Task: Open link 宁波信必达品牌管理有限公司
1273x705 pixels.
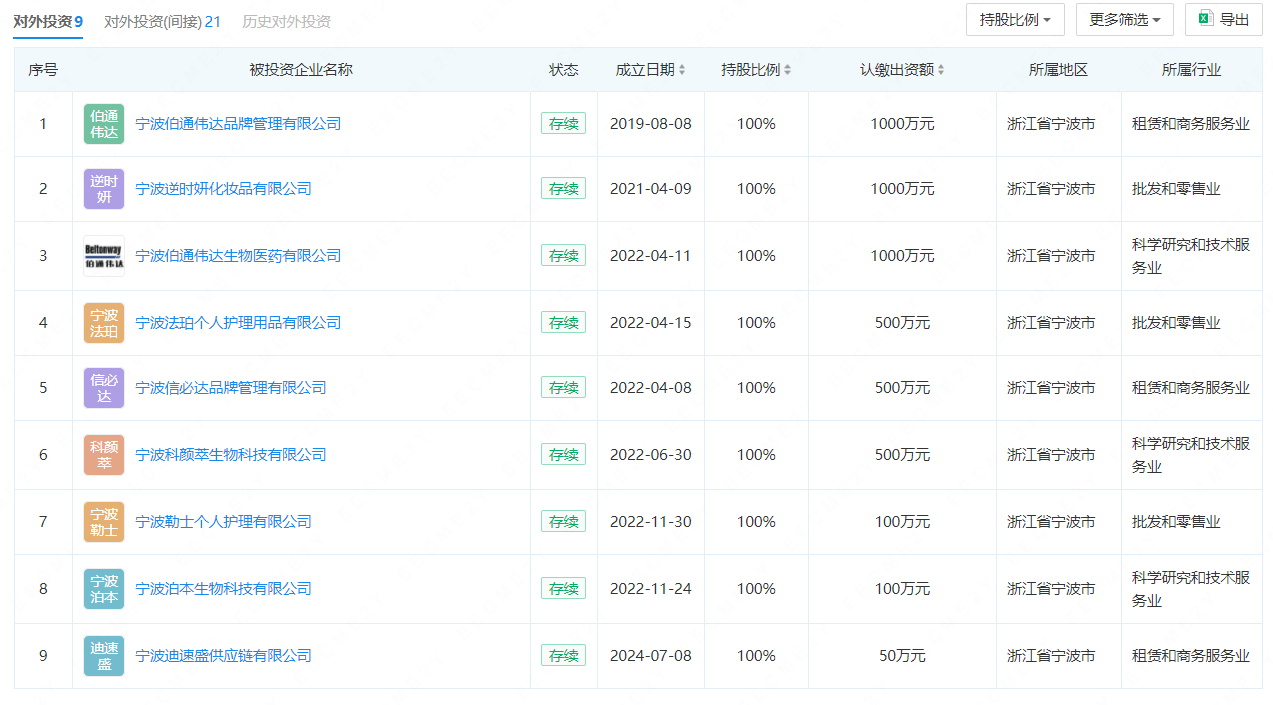Action: [x=231, y=388]
